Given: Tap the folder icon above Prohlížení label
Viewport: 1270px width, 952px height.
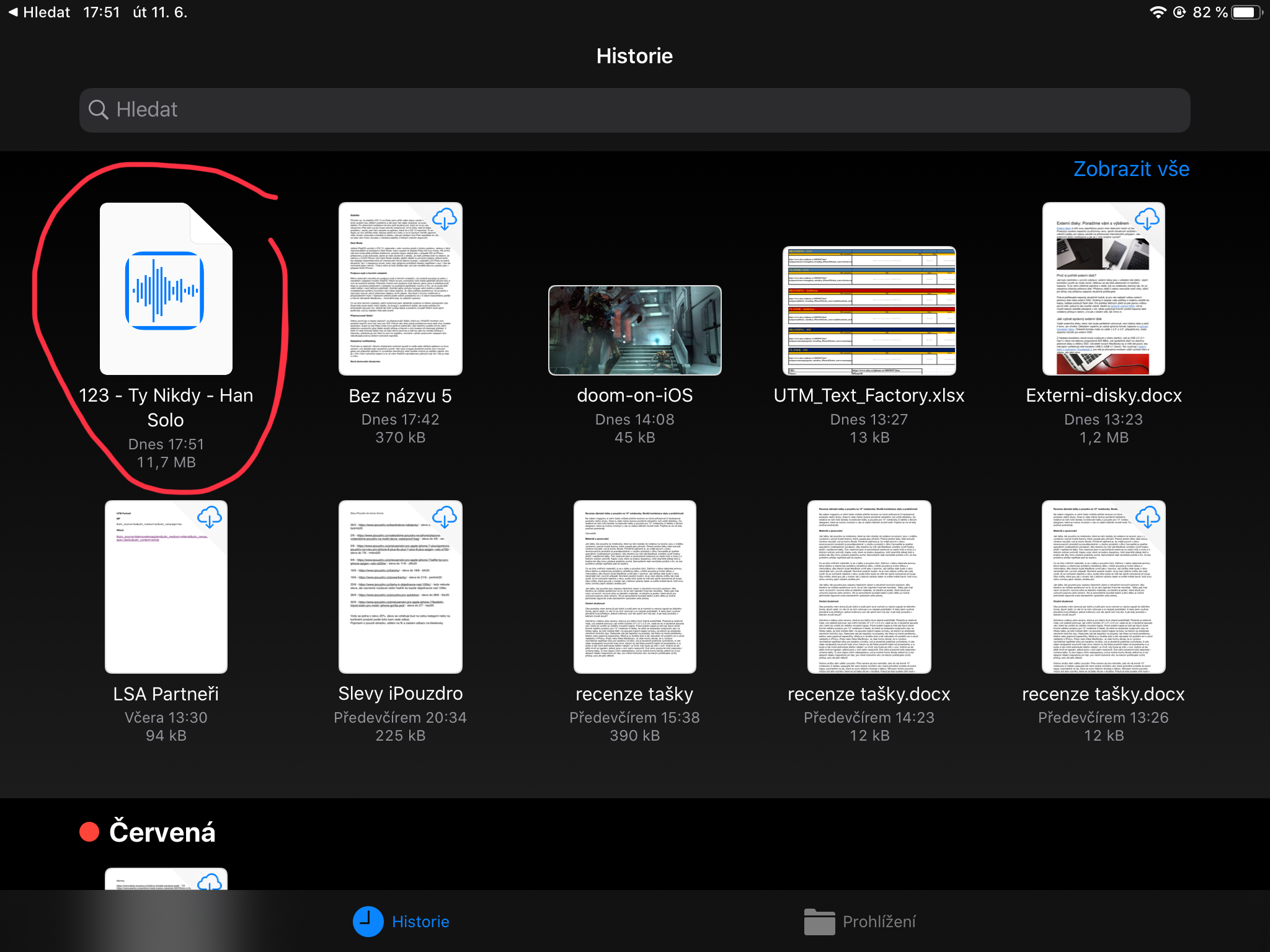Looking at the screenshot, I should pos(820,922).
